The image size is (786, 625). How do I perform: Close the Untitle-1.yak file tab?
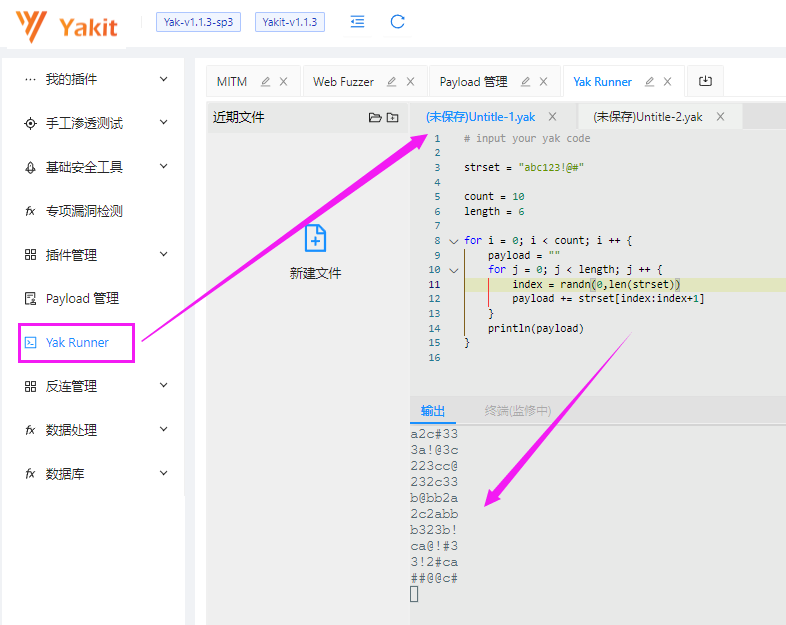pyautogui.click(x=552, y=117)
